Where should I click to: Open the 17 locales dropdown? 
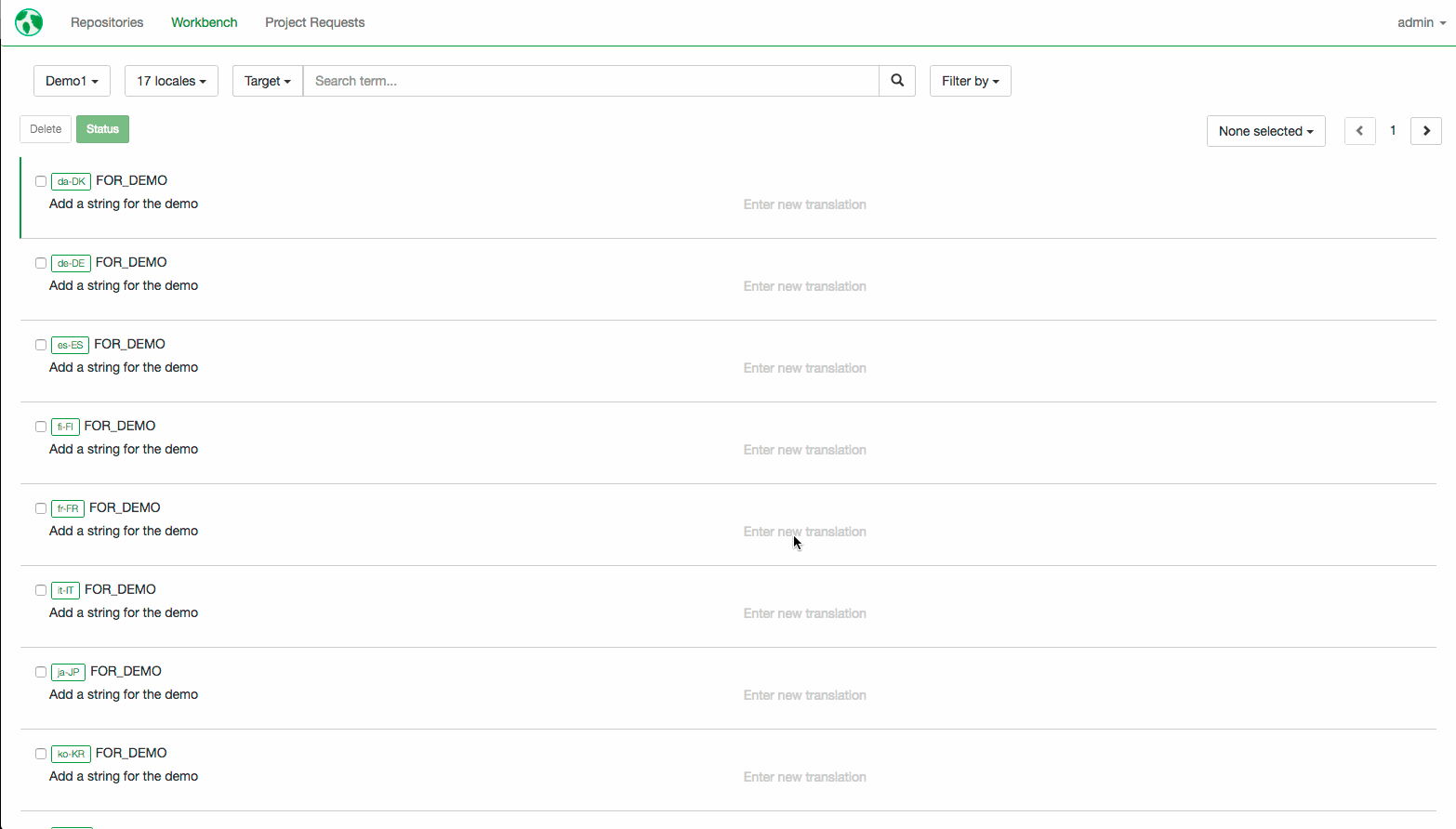point(171,81)
